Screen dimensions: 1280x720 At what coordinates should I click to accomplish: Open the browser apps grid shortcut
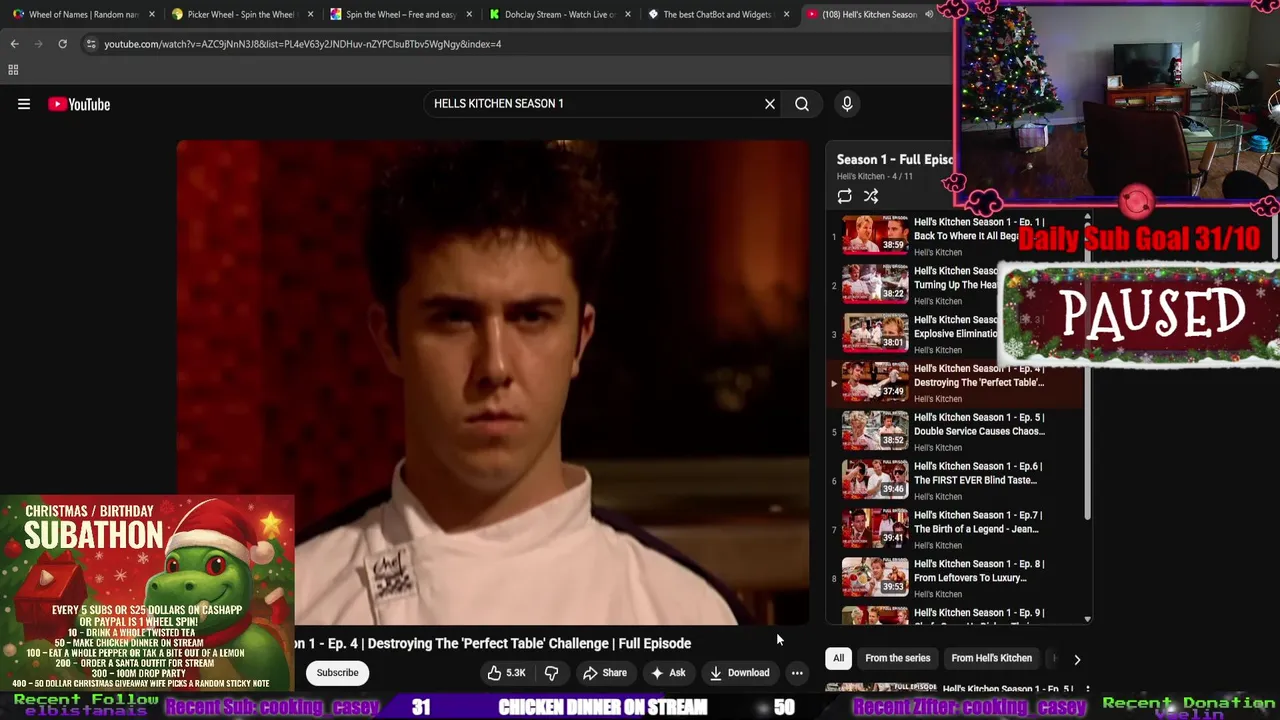pyautogui.click(x=13, y=70)
